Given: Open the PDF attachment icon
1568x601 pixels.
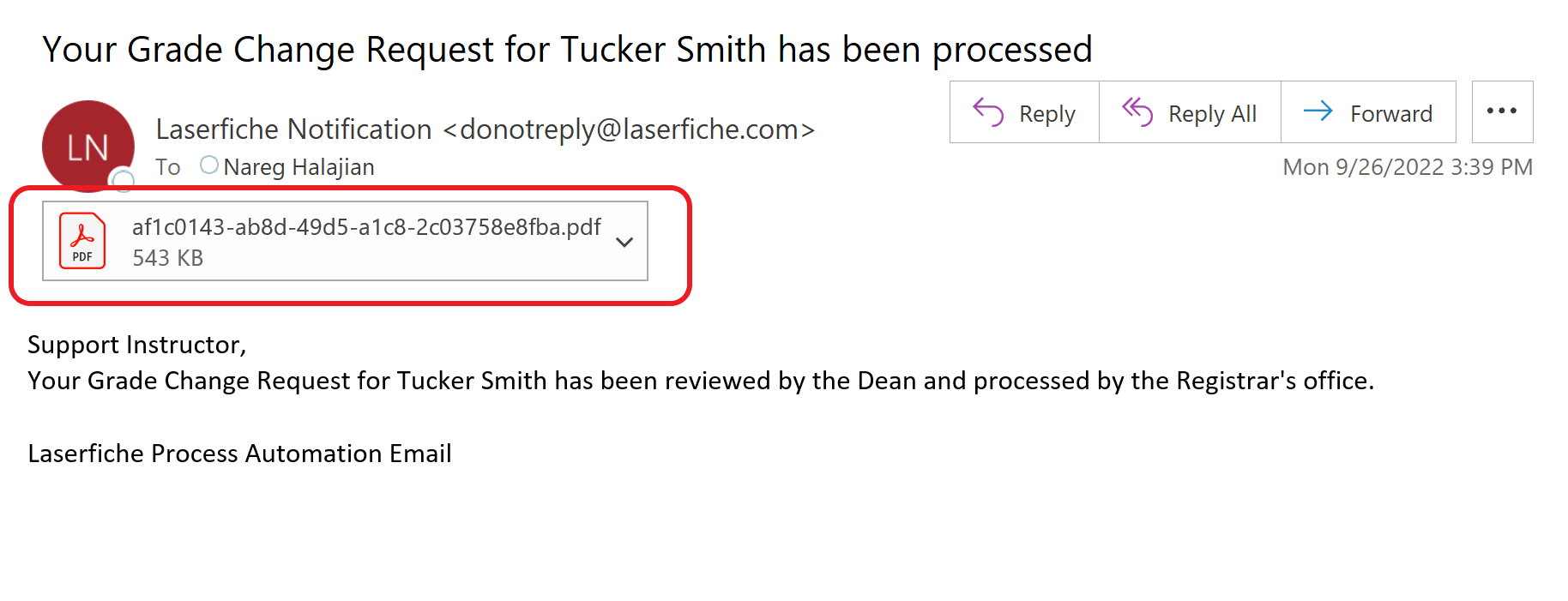Looking at the screenshot, I should (x=82, y=241).
